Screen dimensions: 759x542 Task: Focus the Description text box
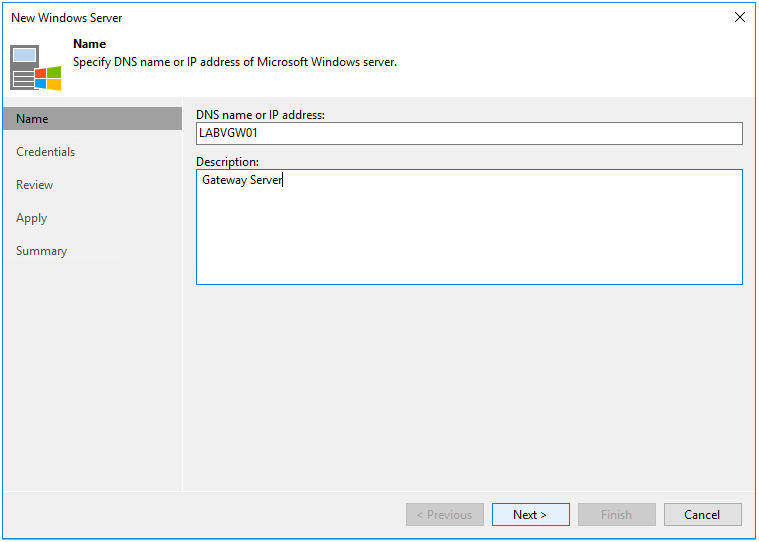(469, 227)
